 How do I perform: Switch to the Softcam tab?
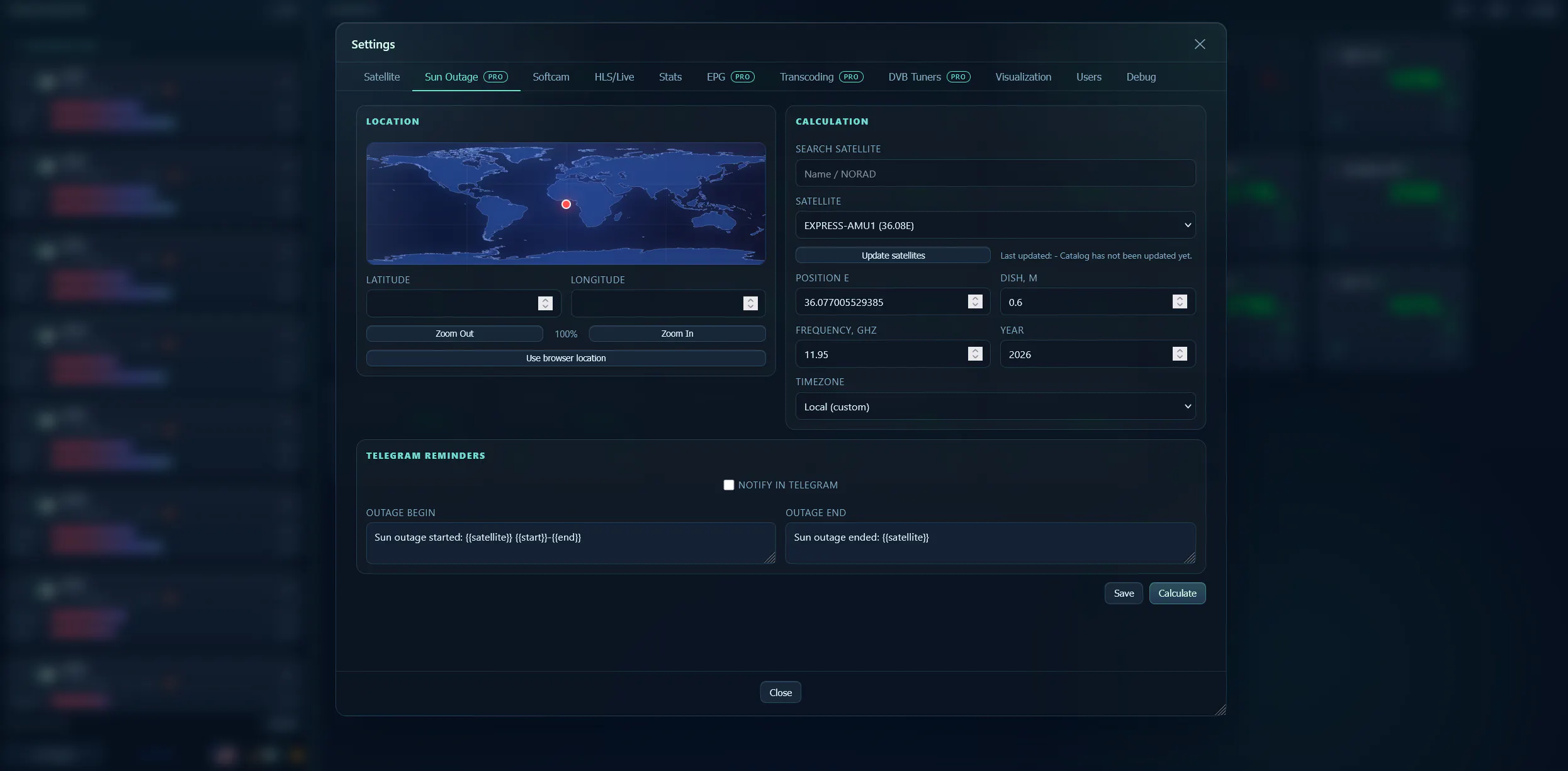point(551,77)
